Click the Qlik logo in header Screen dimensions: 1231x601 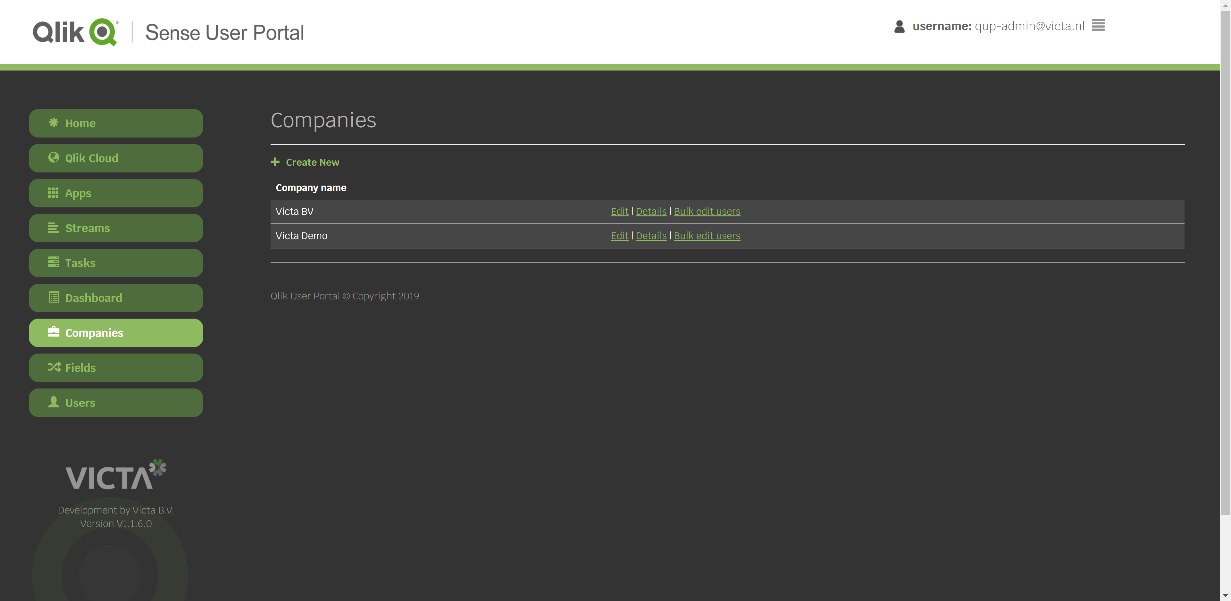click(75, 32)
